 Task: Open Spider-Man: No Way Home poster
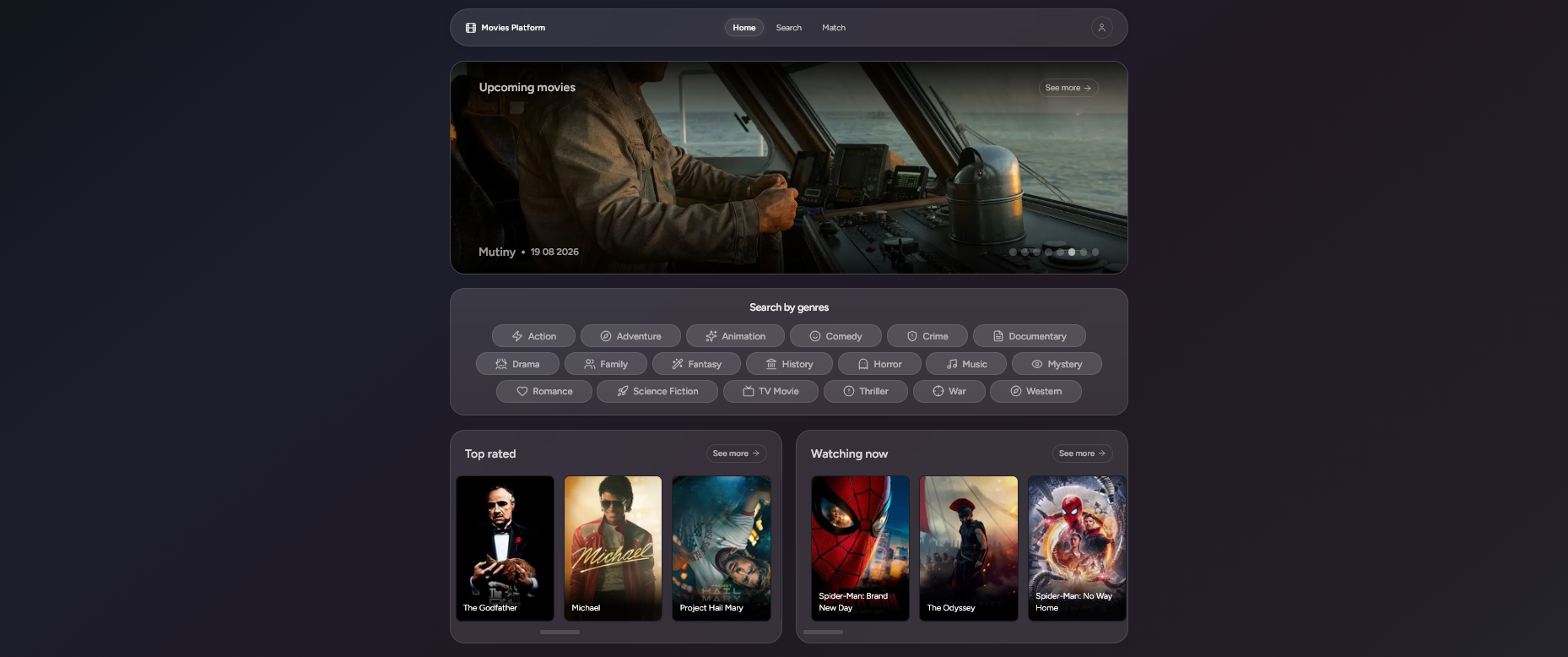coord(1077,548)
